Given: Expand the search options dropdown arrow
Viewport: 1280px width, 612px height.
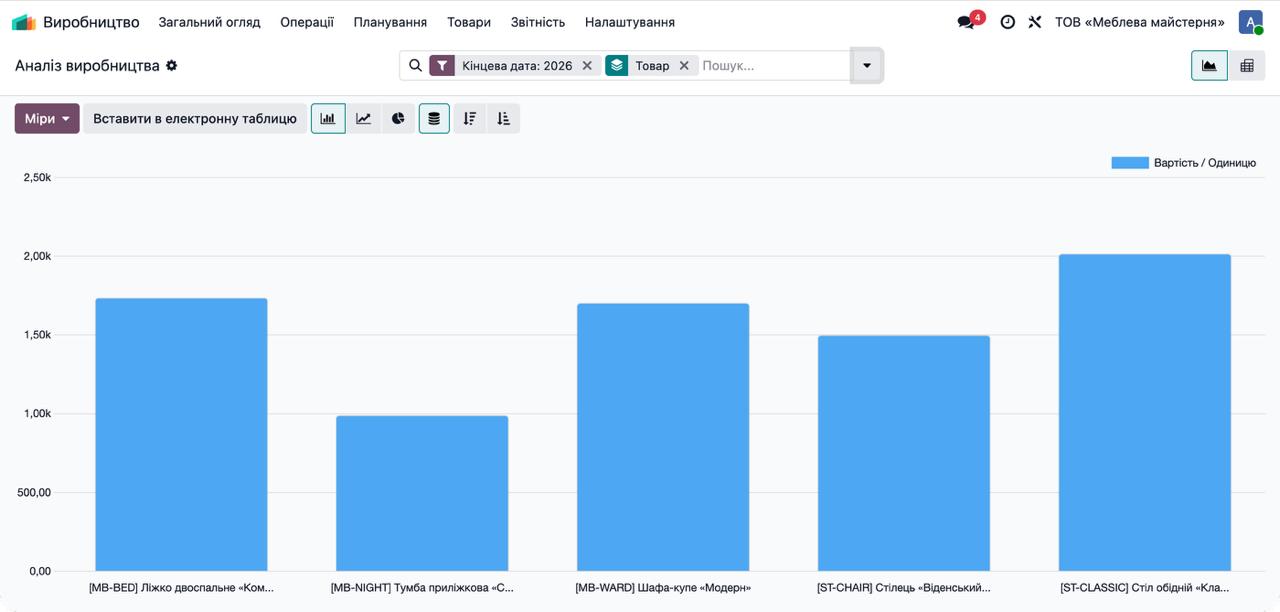Looking at the screenshot, I should tap(867, 65).
